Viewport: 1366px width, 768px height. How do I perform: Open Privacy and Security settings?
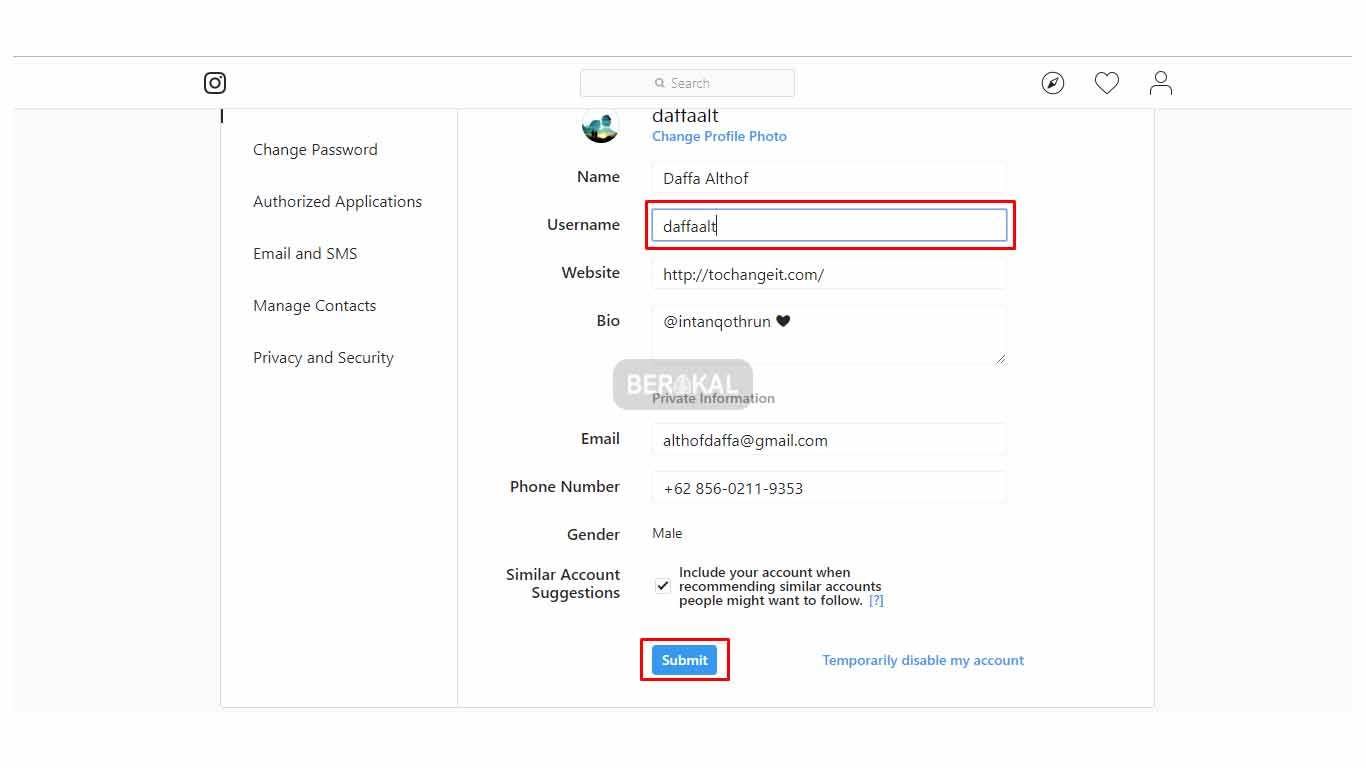pyautogui.click(x=323, y=358)
